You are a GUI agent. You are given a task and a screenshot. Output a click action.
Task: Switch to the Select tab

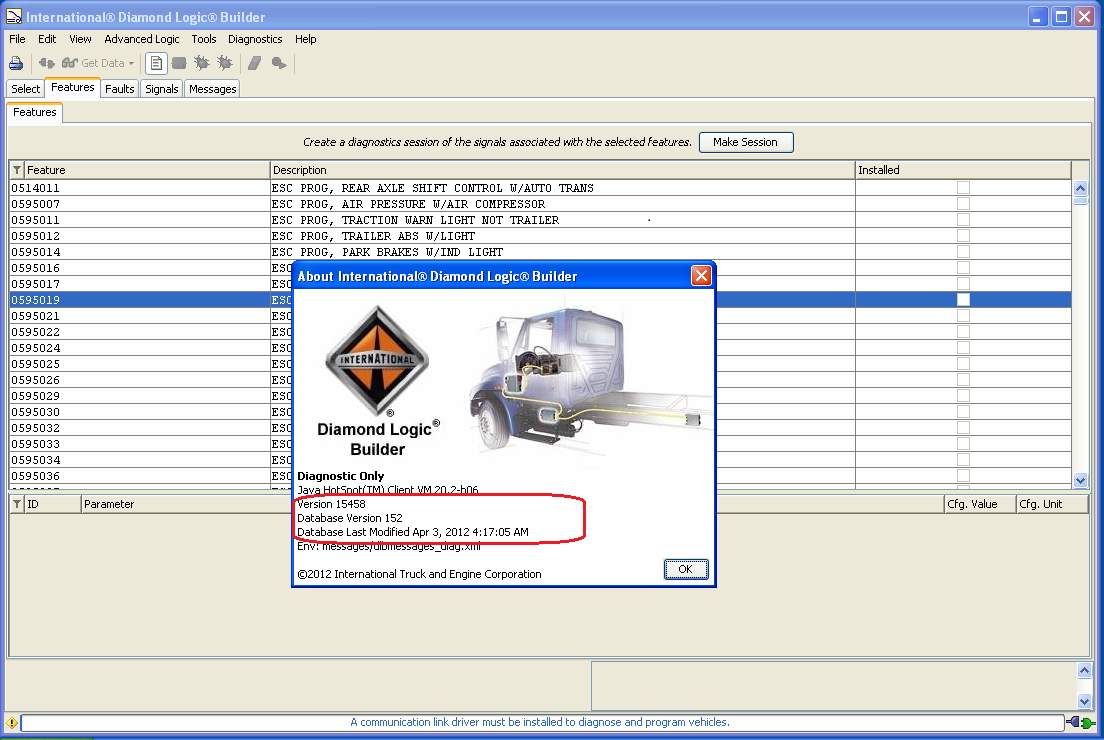[x=25, y=89]
